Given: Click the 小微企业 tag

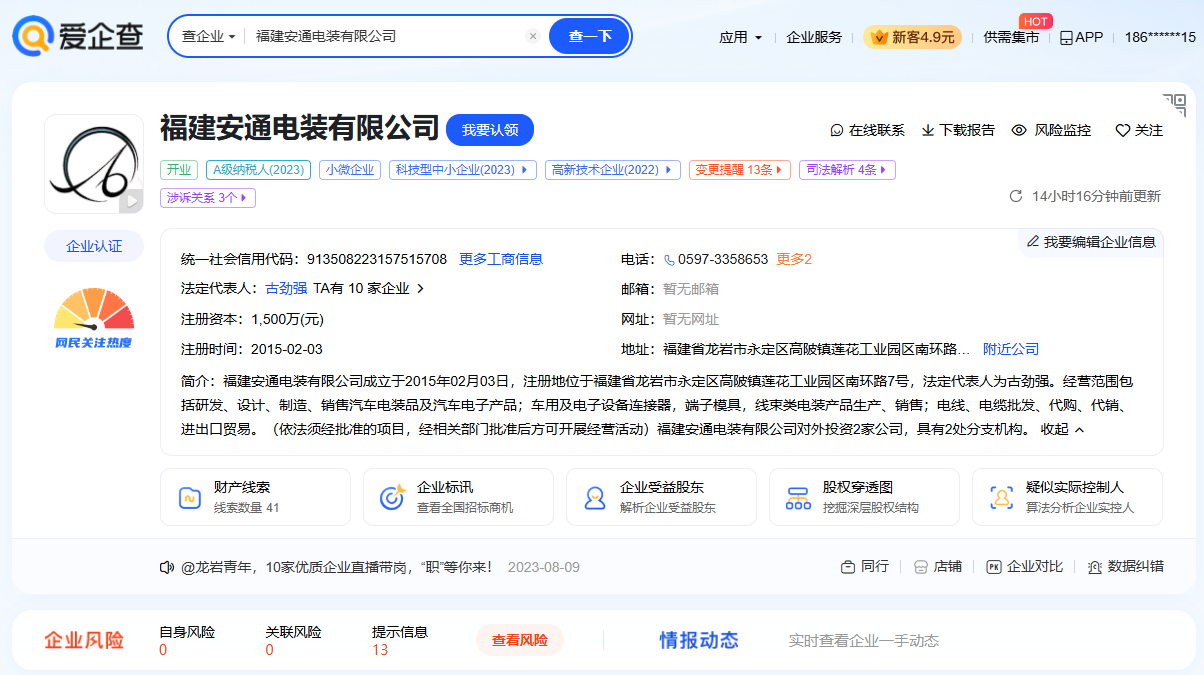Looking at the screenshot, I should [x=349, y=170].
